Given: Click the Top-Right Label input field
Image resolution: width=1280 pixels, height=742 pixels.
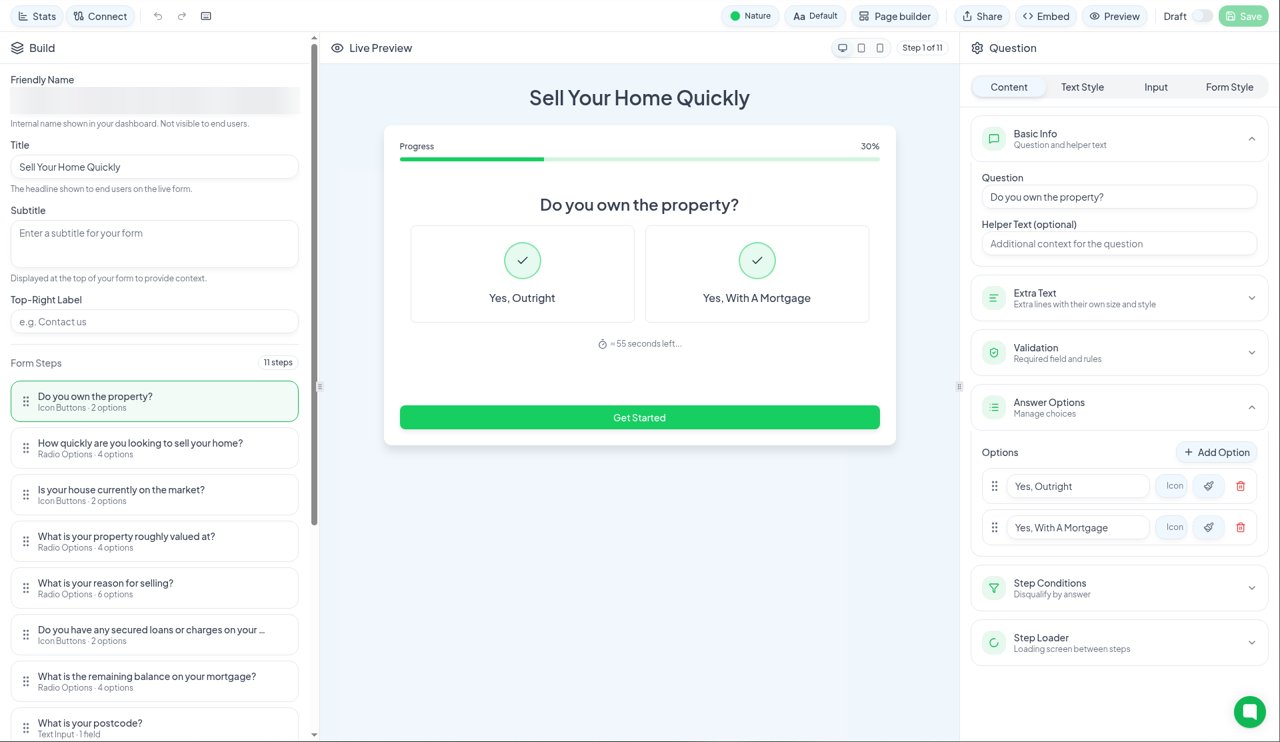Looking at the screenshot, I should [x=154, y=322].
